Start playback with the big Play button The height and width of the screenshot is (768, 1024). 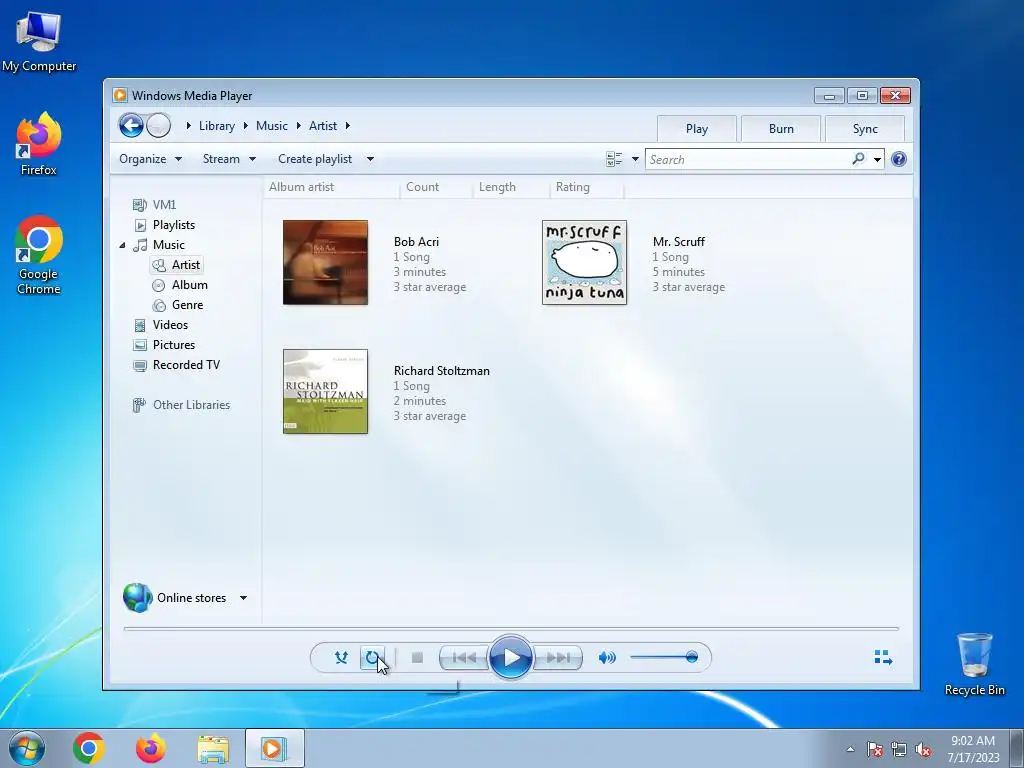pyautogui.click(x=511, y=658)
